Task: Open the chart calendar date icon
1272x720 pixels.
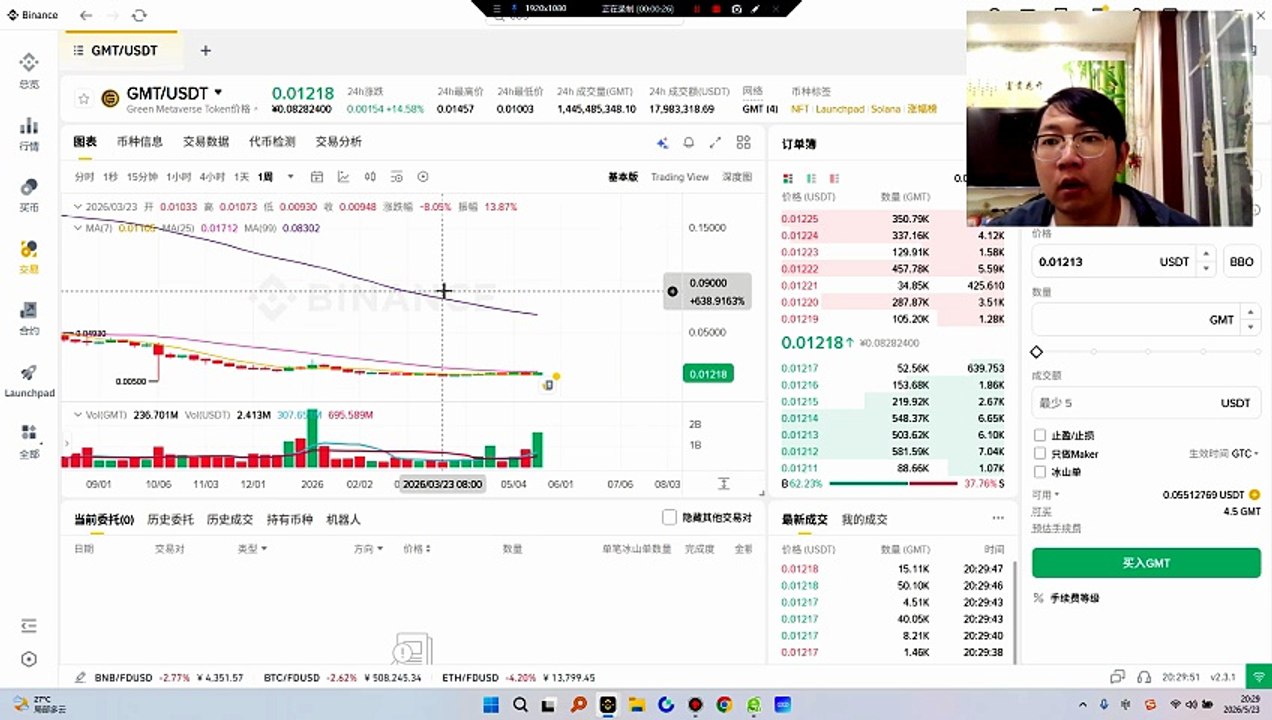Action: (317, 177)
